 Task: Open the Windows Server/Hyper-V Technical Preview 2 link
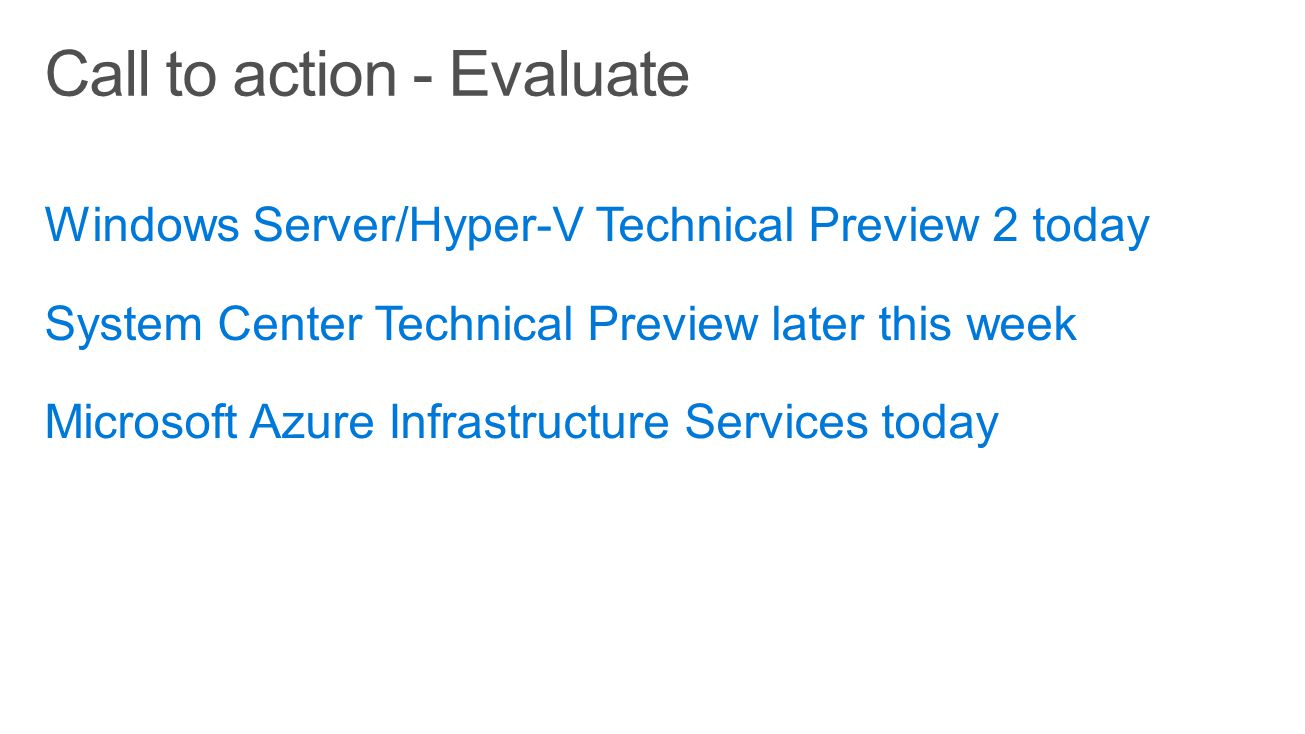point(597,226)
